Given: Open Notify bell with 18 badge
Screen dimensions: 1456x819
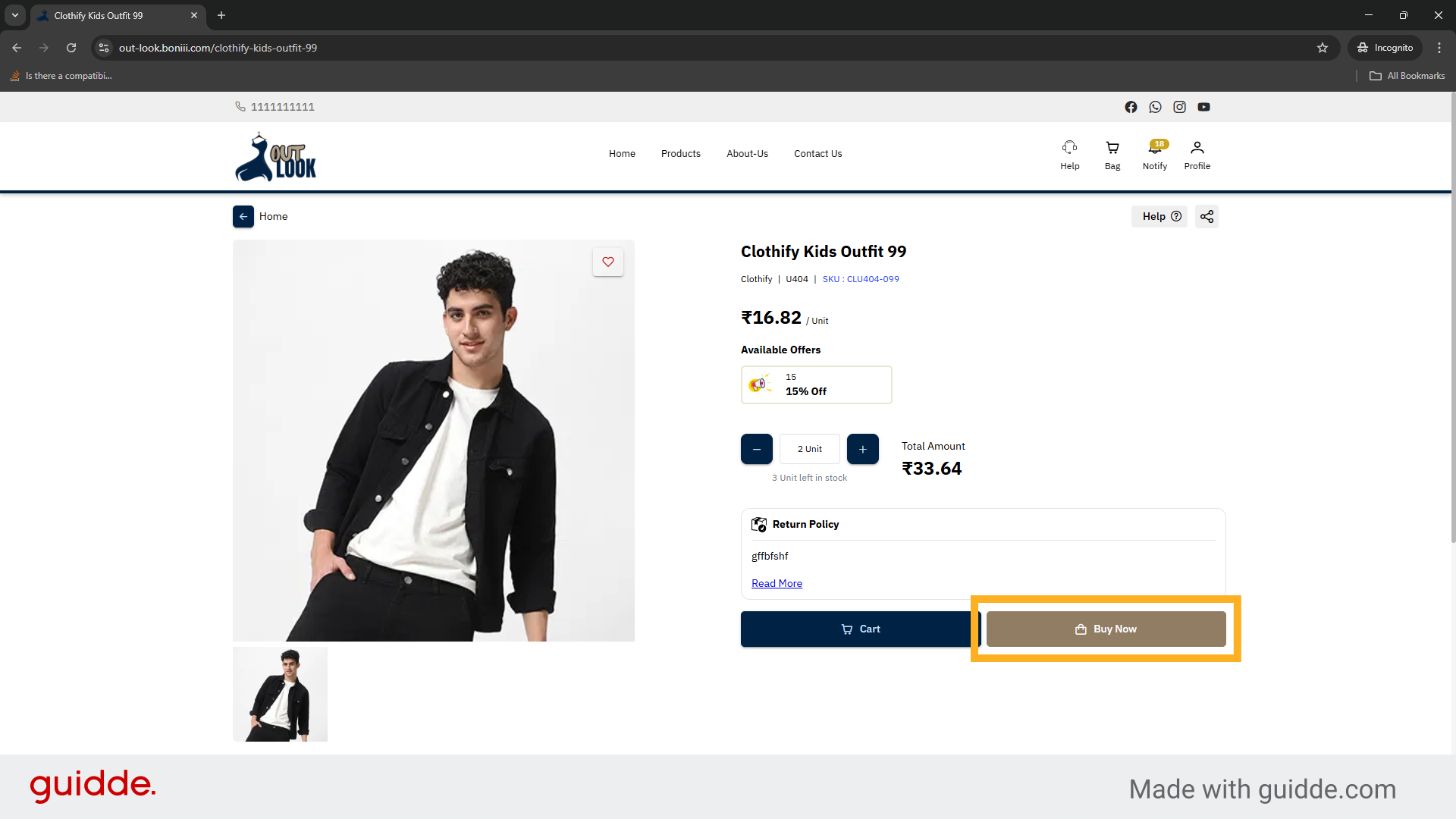Looking at the screenshot, I should tap(1155, 154).
